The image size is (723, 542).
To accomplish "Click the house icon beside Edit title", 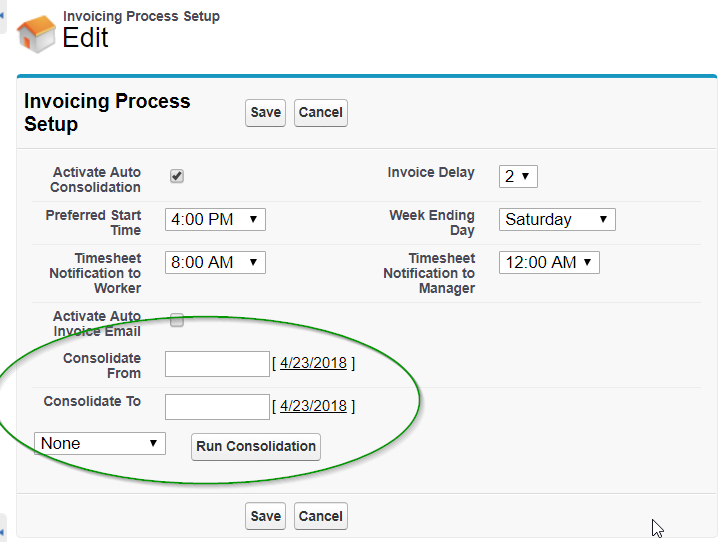I will pos(36,34).
